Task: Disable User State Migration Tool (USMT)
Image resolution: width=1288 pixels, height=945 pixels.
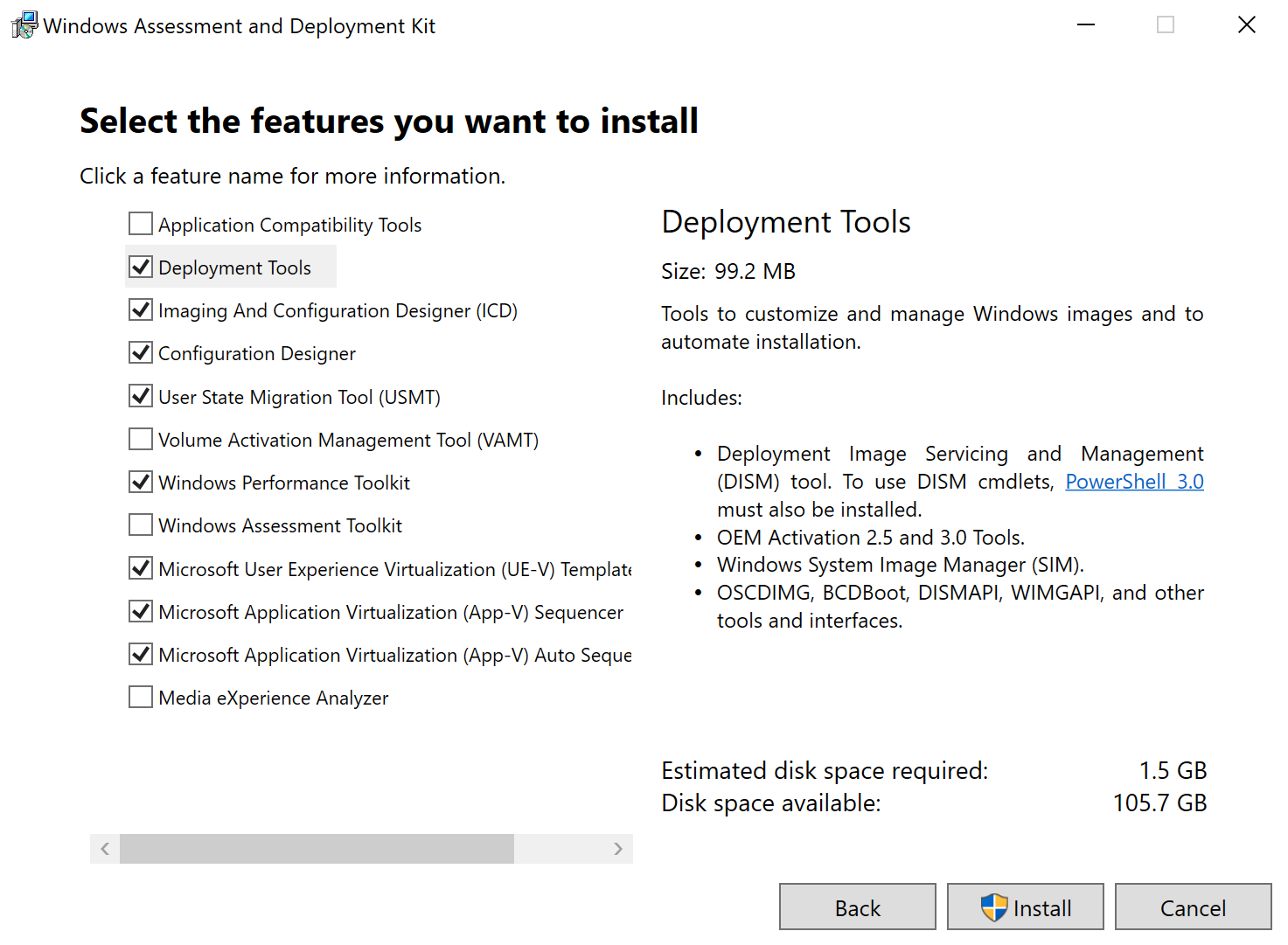Action: (x=140, y=396)
